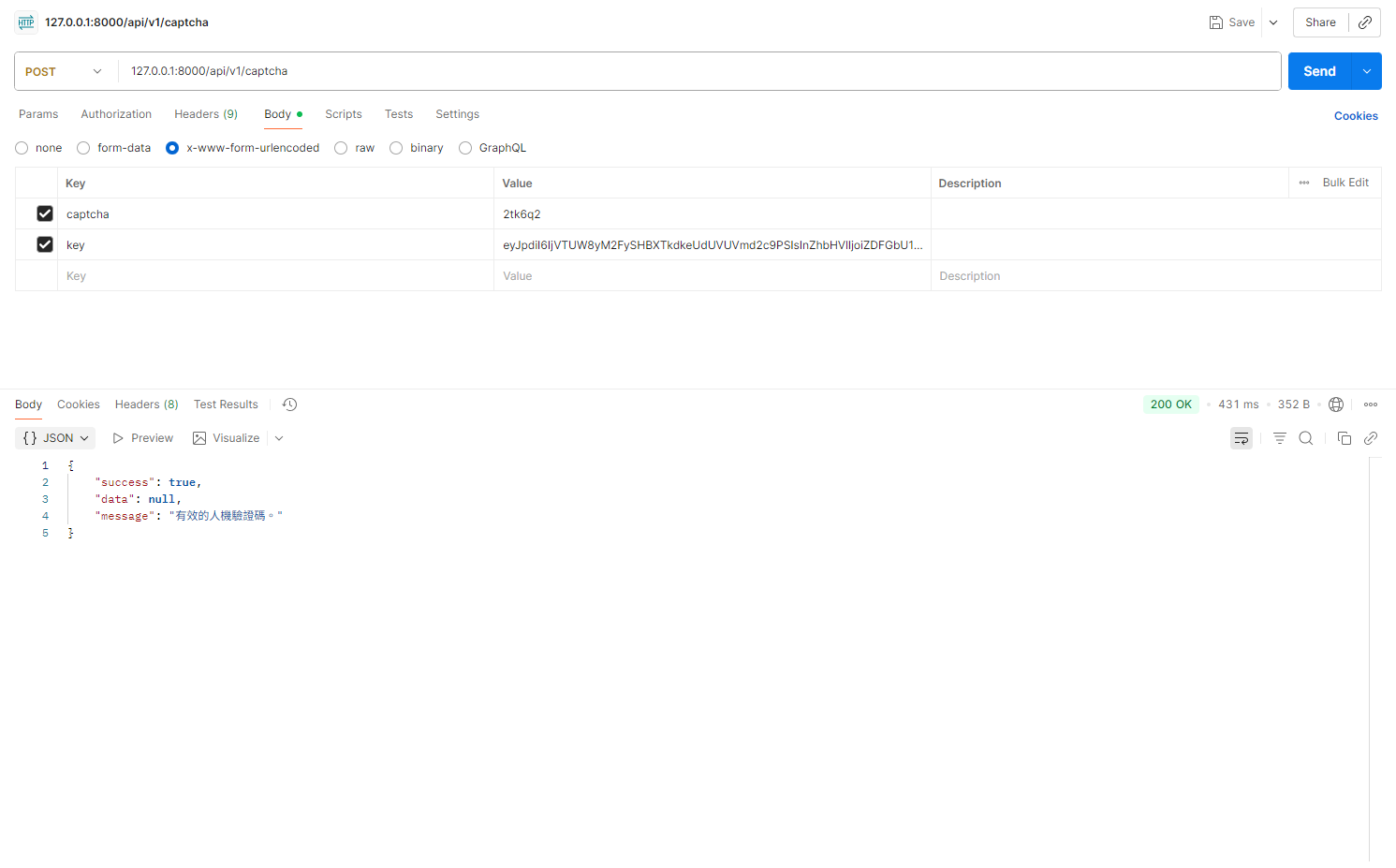Open the Visualize response view
This screenshot has width=1396, height=868.
click(226, 438)
